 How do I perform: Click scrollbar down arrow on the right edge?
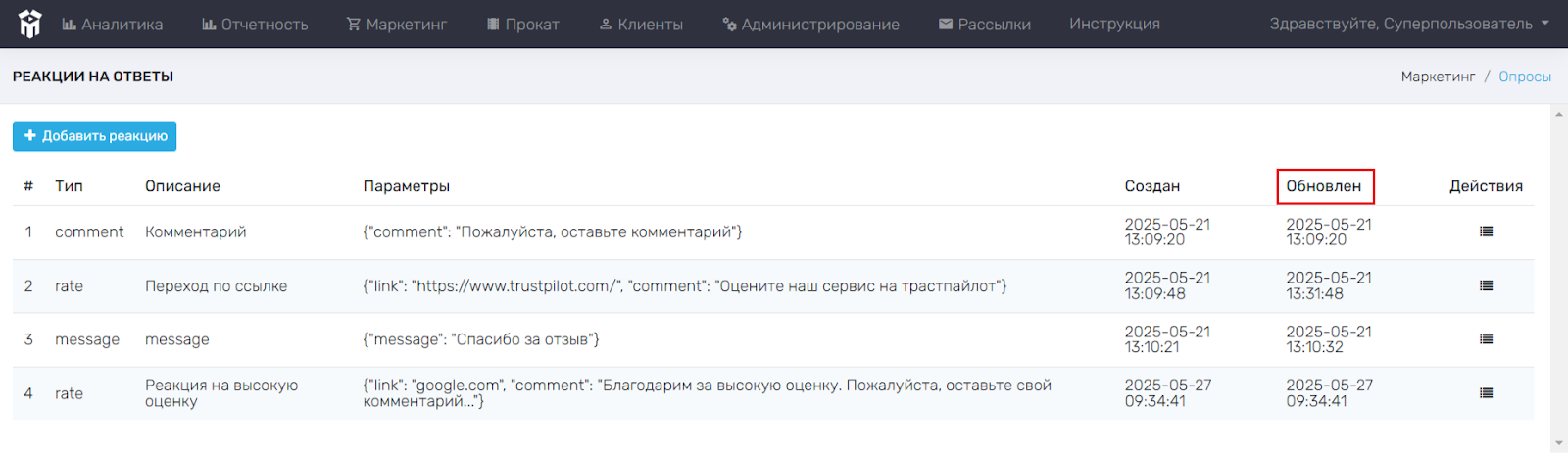click(x=1559, y=444)
